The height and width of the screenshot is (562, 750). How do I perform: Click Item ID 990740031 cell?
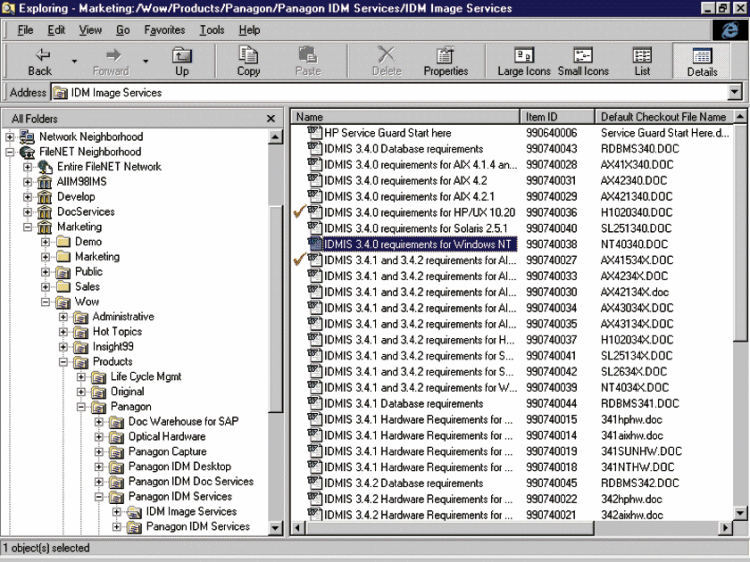[x=551, y=180]
